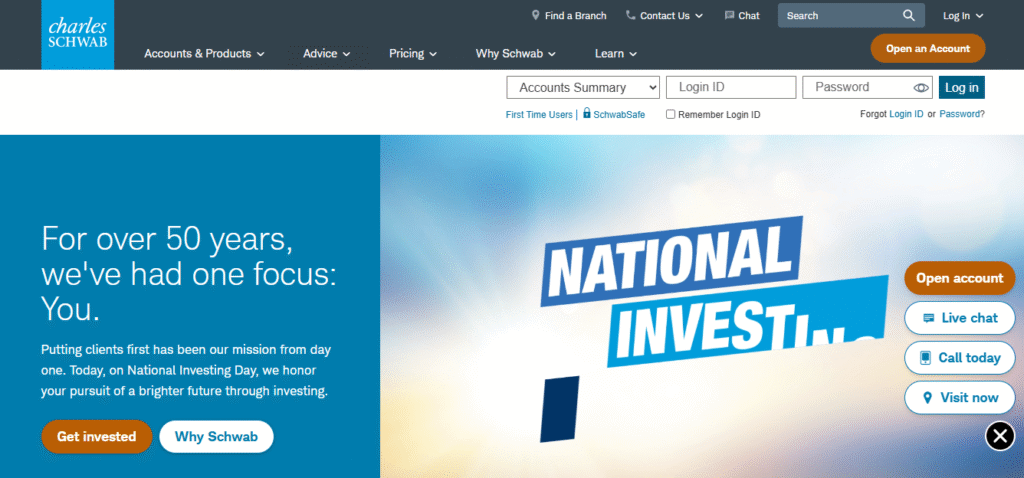Click the white Why Schwab button
1024x478 pixels.
216,437
